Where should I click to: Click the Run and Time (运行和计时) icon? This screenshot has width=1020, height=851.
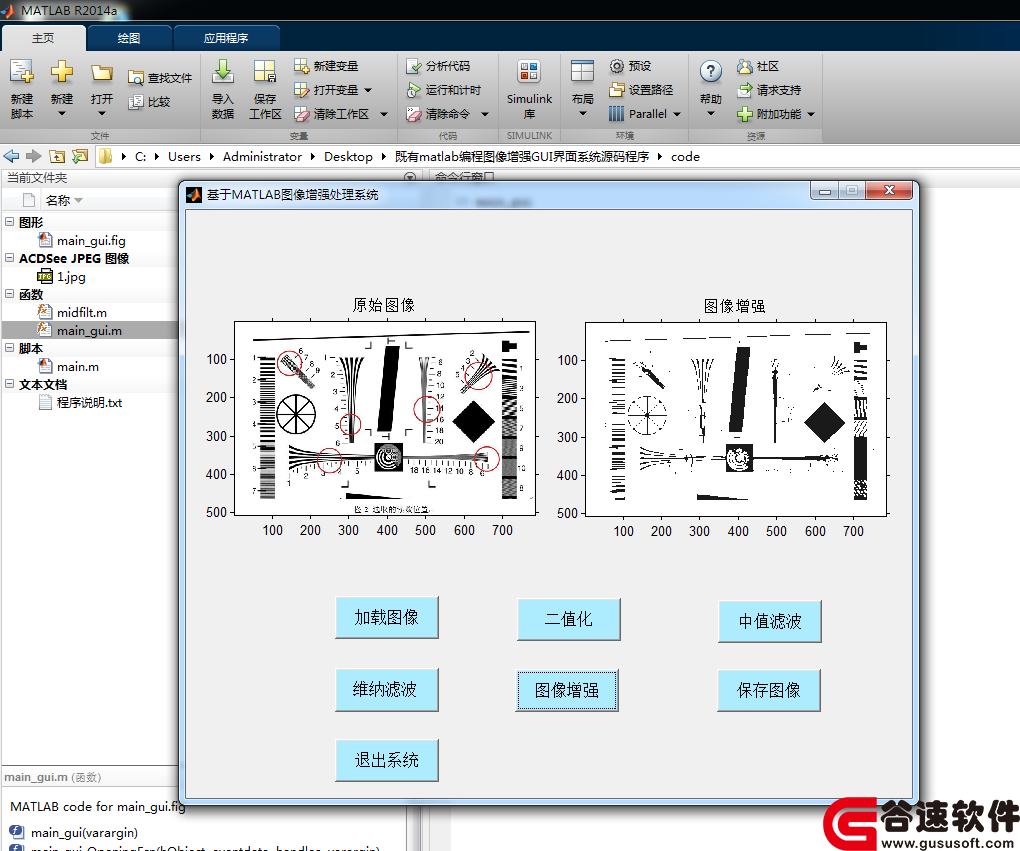tap(413, 90)
